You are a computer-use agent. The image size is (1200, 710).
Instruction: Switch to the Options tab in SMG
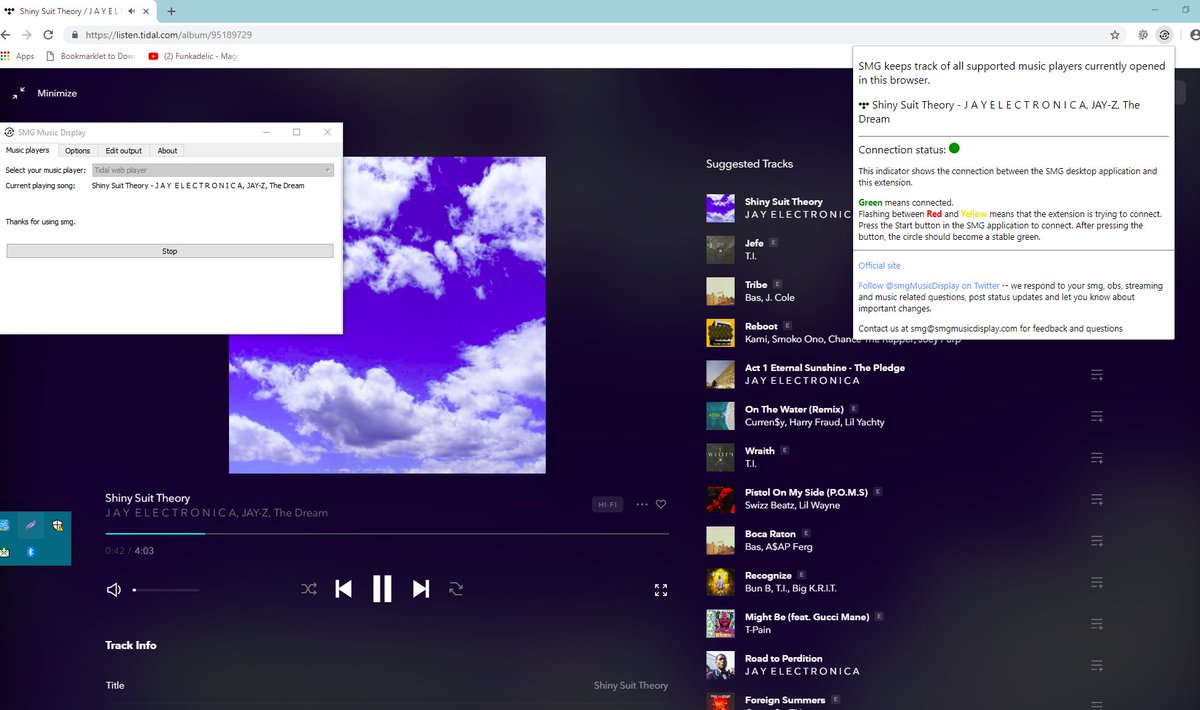point(77,150)
